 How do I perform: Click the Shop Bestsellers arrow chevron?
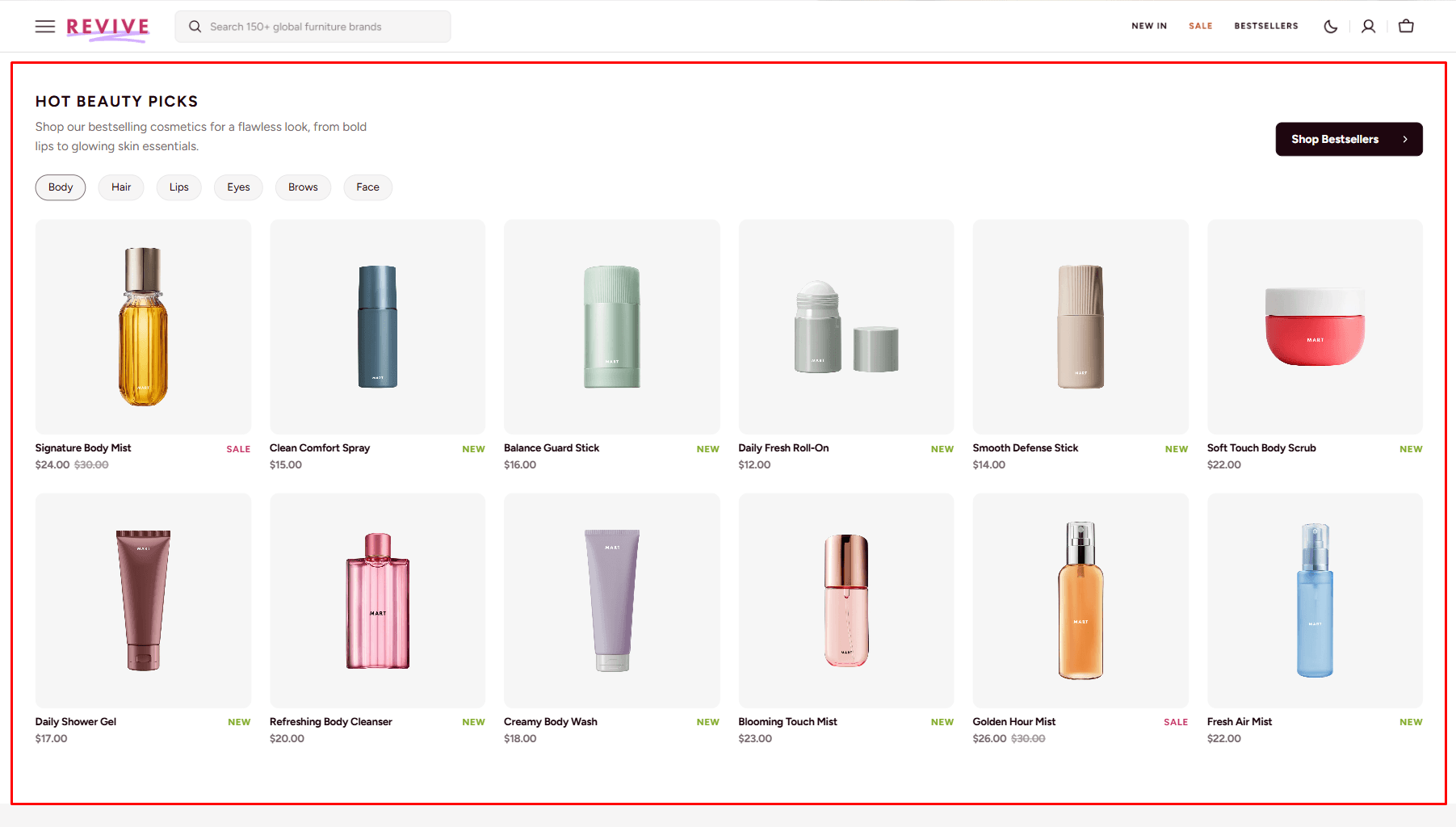[1405, 140]
